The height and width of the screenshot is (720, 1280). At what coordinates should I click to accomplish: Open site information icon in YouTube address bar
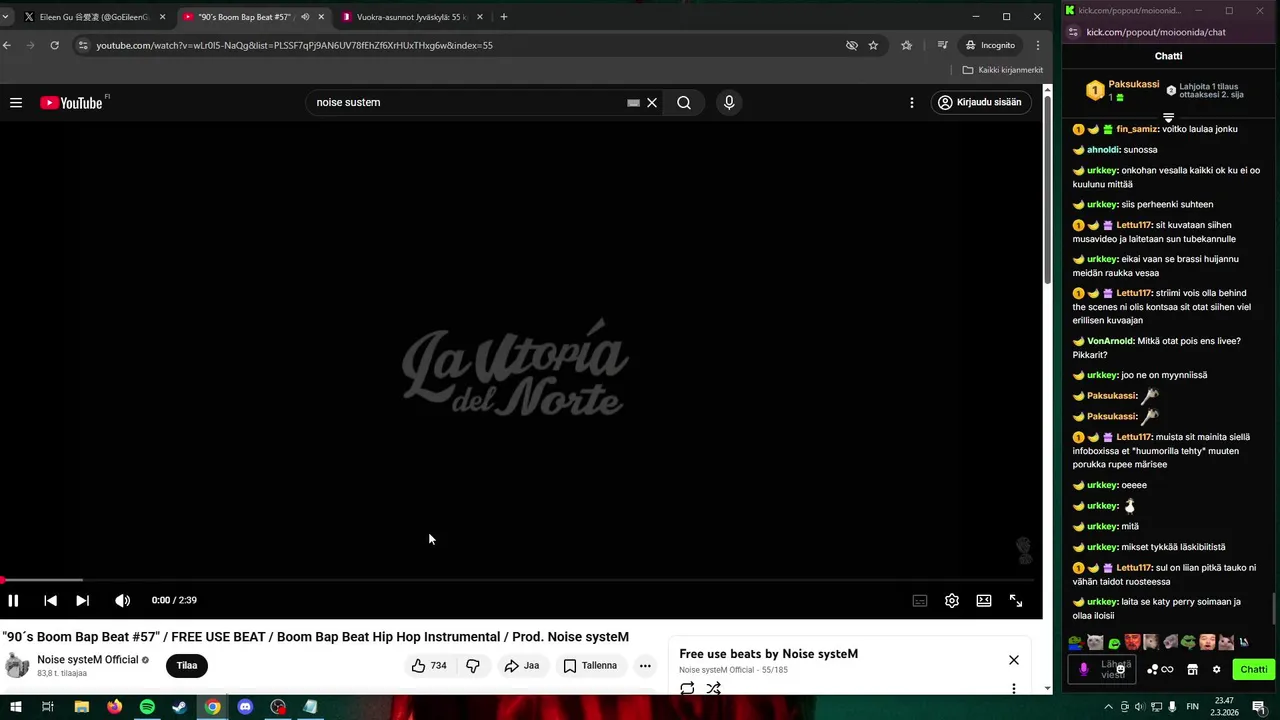pos(84,45)
